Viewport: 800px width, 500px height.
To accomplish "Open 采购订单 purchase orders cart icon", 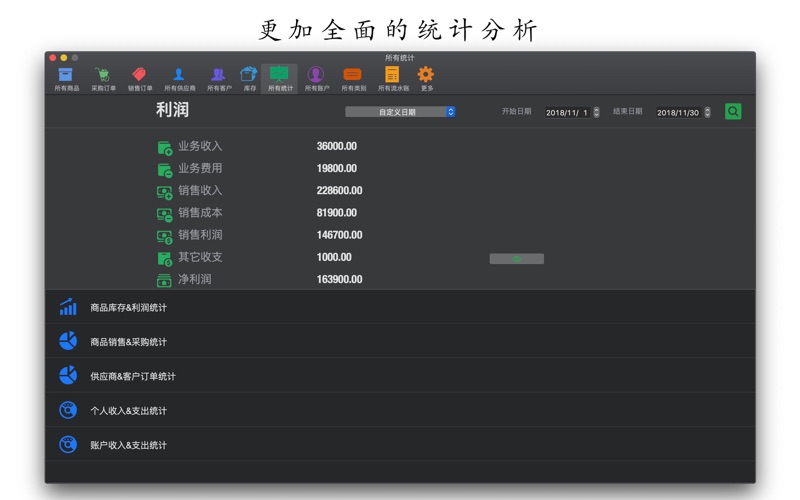I will (103, 77).
